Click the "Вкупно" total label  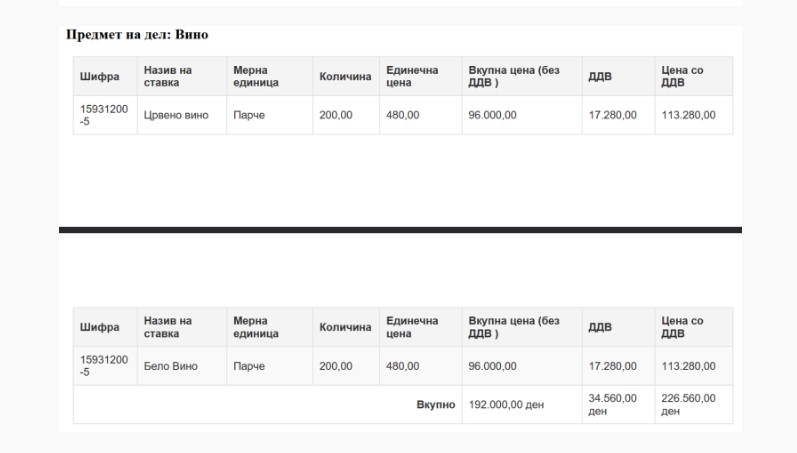435,405
